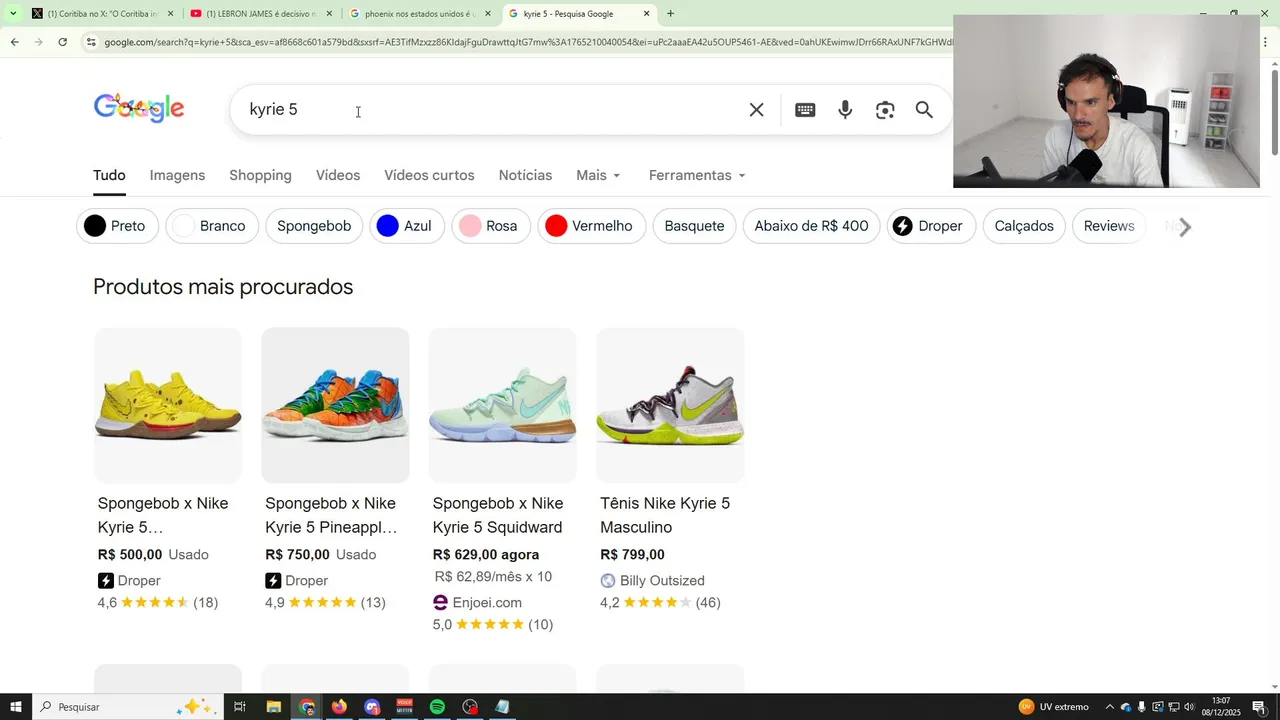Reload the page with the refresh icon

(62, 42)
